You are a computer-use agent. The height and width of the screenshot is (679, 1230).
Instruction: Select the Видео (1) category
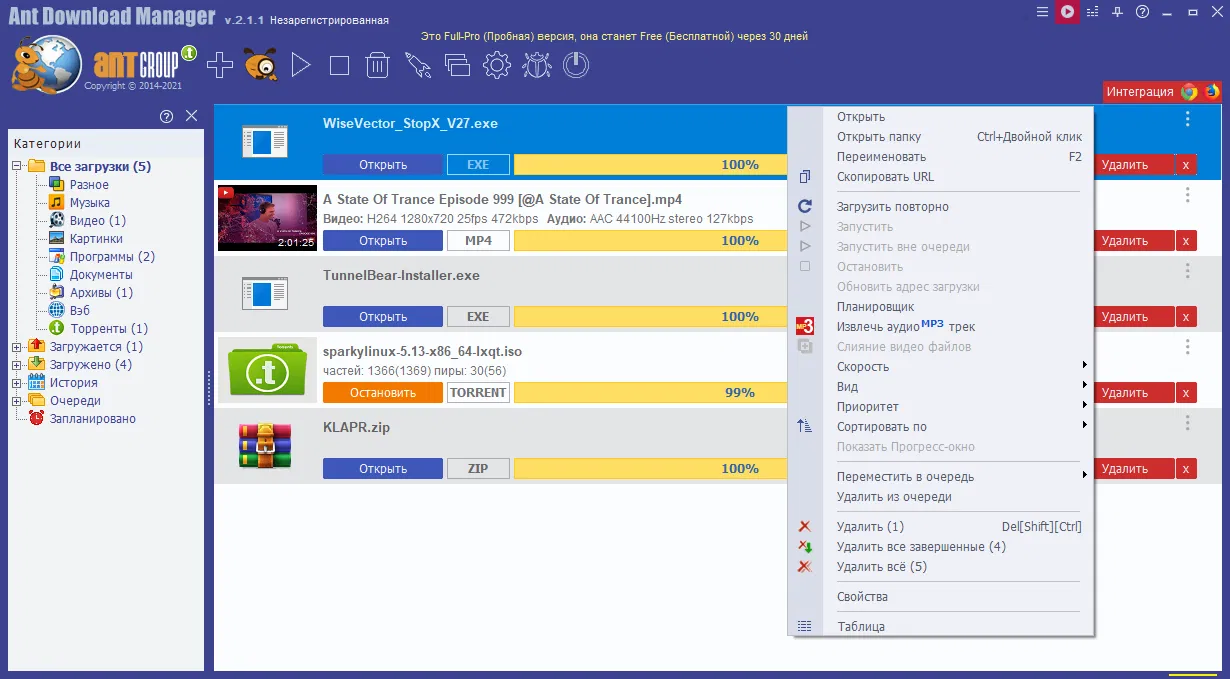(97, 221)
